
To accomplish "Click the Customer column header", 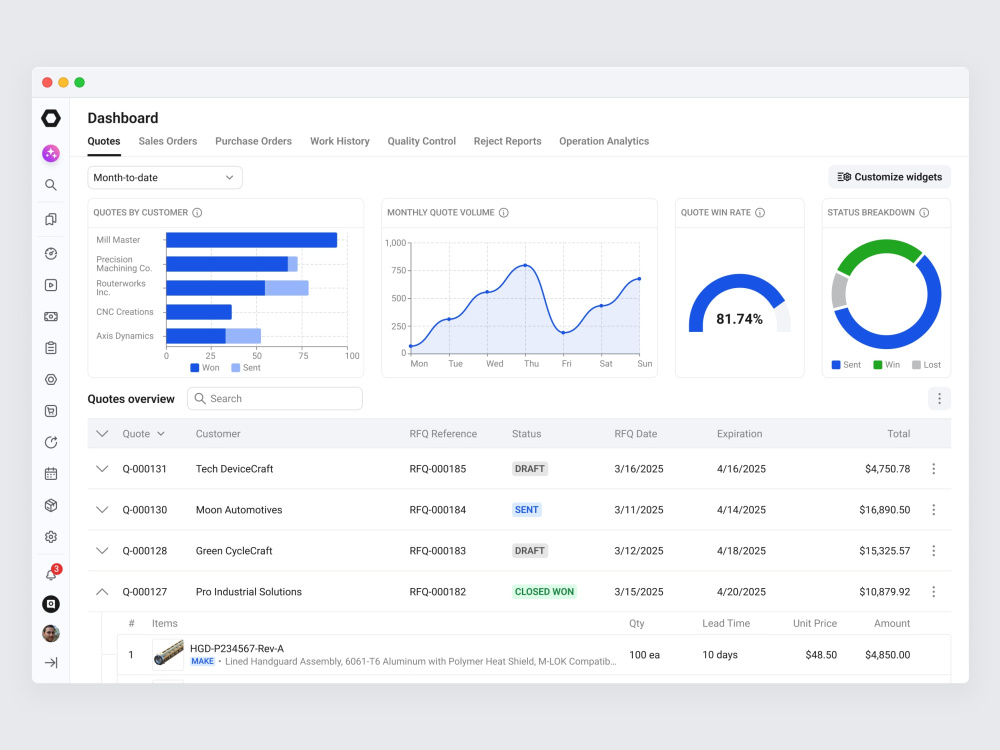I will [x=218, y=434].
